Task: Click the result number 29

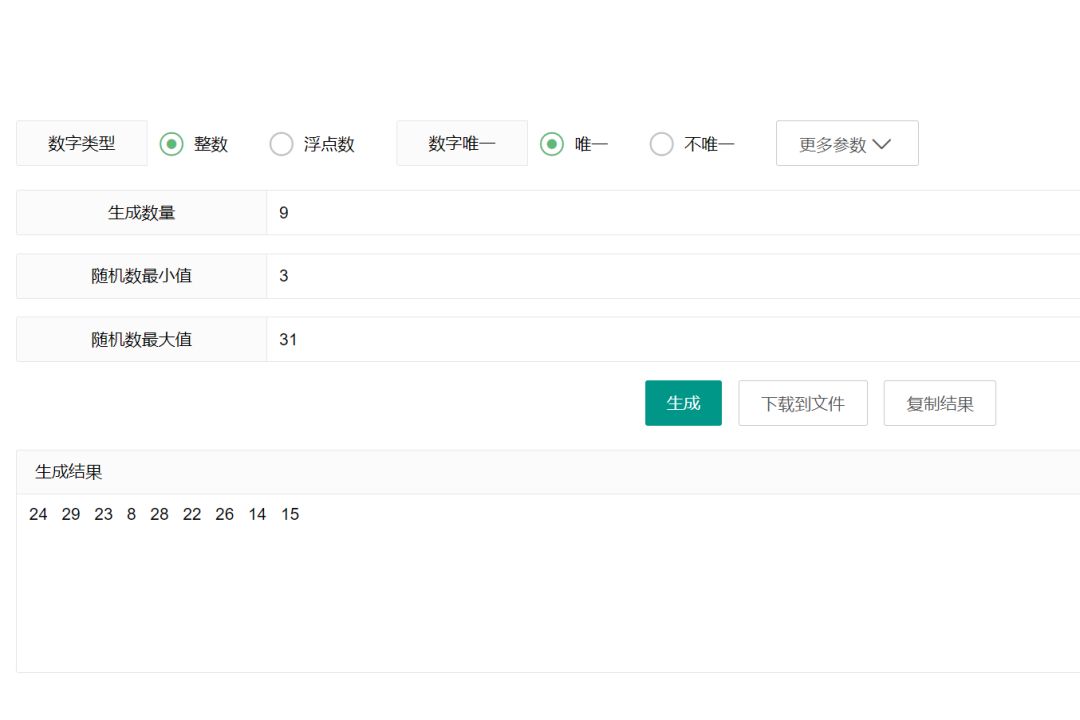Action: click(x=71, y=515)
